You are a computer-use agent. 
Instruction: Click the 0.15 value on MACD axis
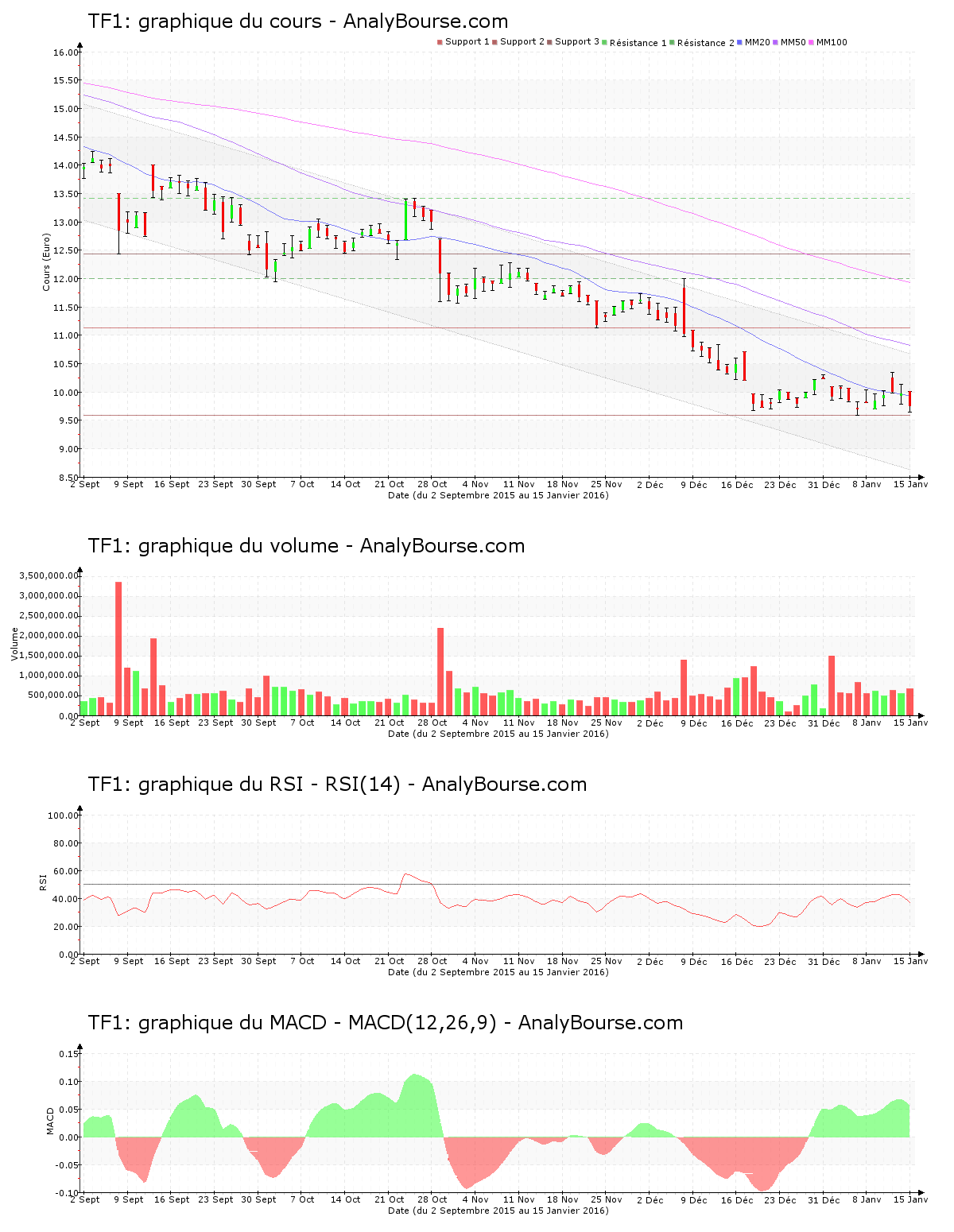(x=68, y=1054)
